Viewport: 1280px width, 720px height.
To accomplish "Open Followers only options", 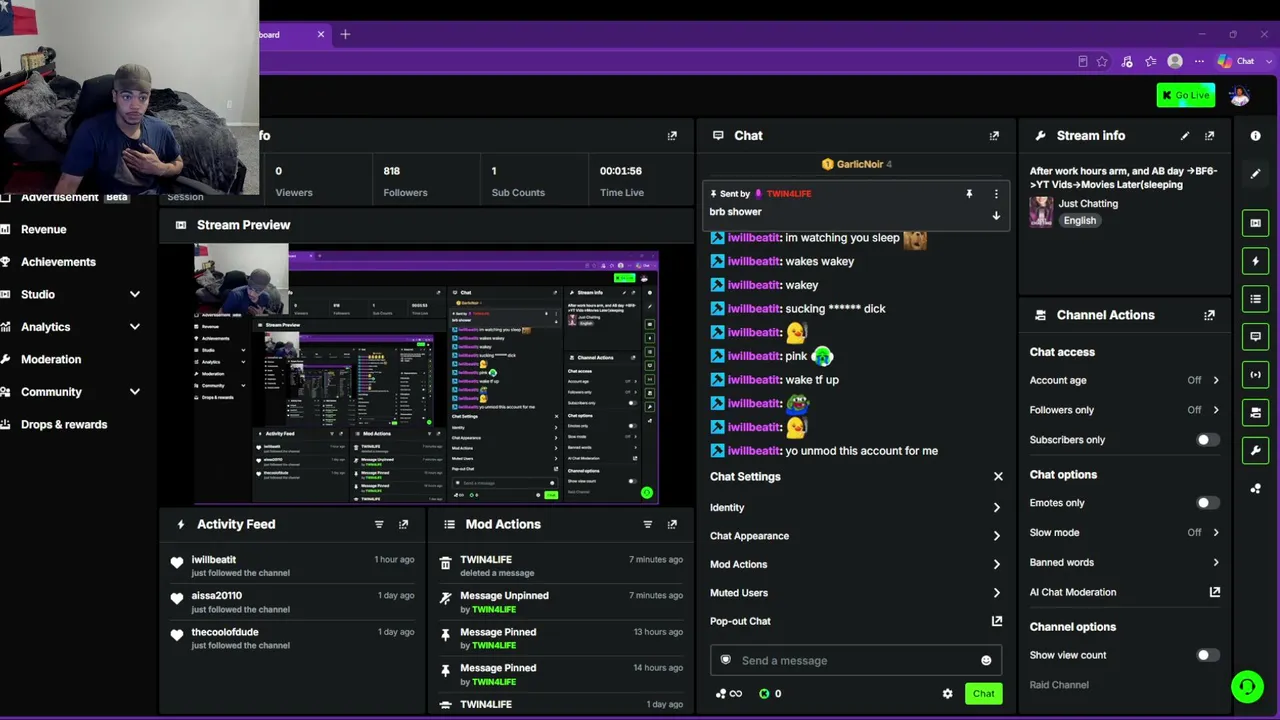I will [1124, 410].
